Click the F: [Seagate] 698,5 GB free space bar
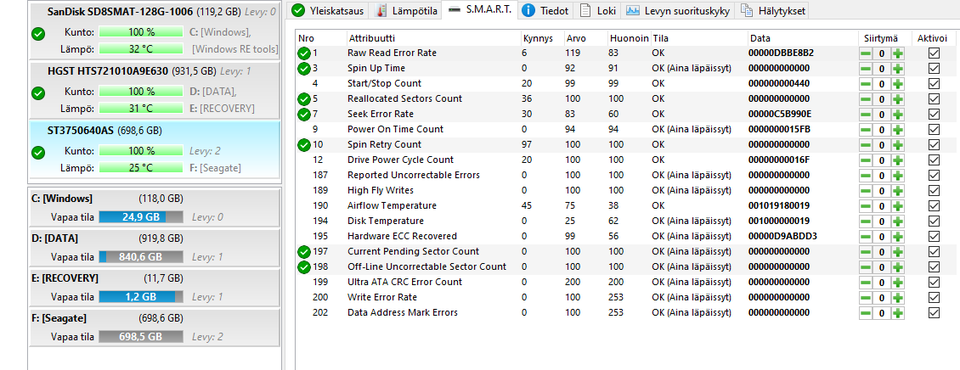Screen dimensions: 960x370 click(x=141, y=337)
